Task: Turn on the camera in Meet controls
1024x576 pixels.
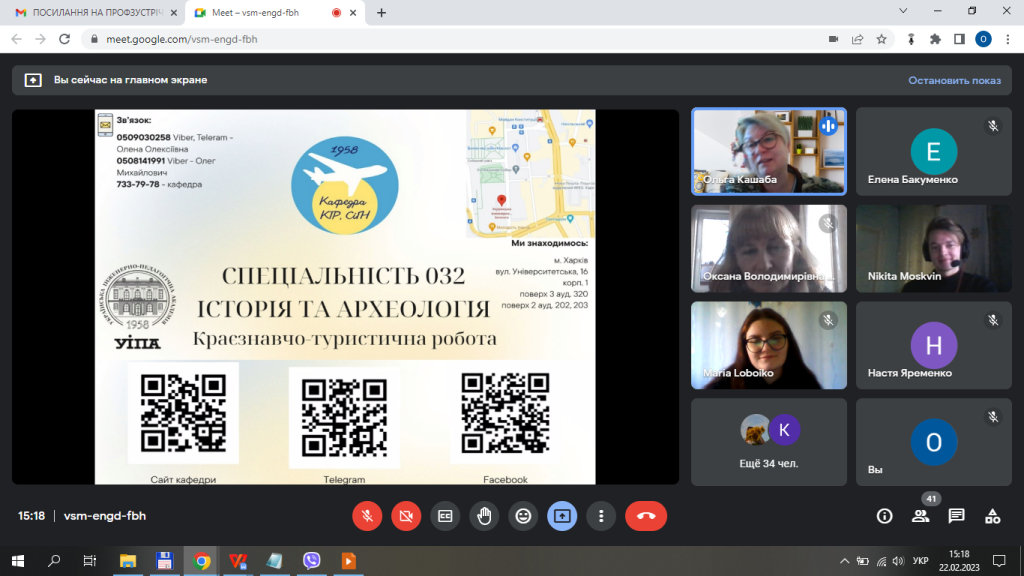Action: pos(406,516)
